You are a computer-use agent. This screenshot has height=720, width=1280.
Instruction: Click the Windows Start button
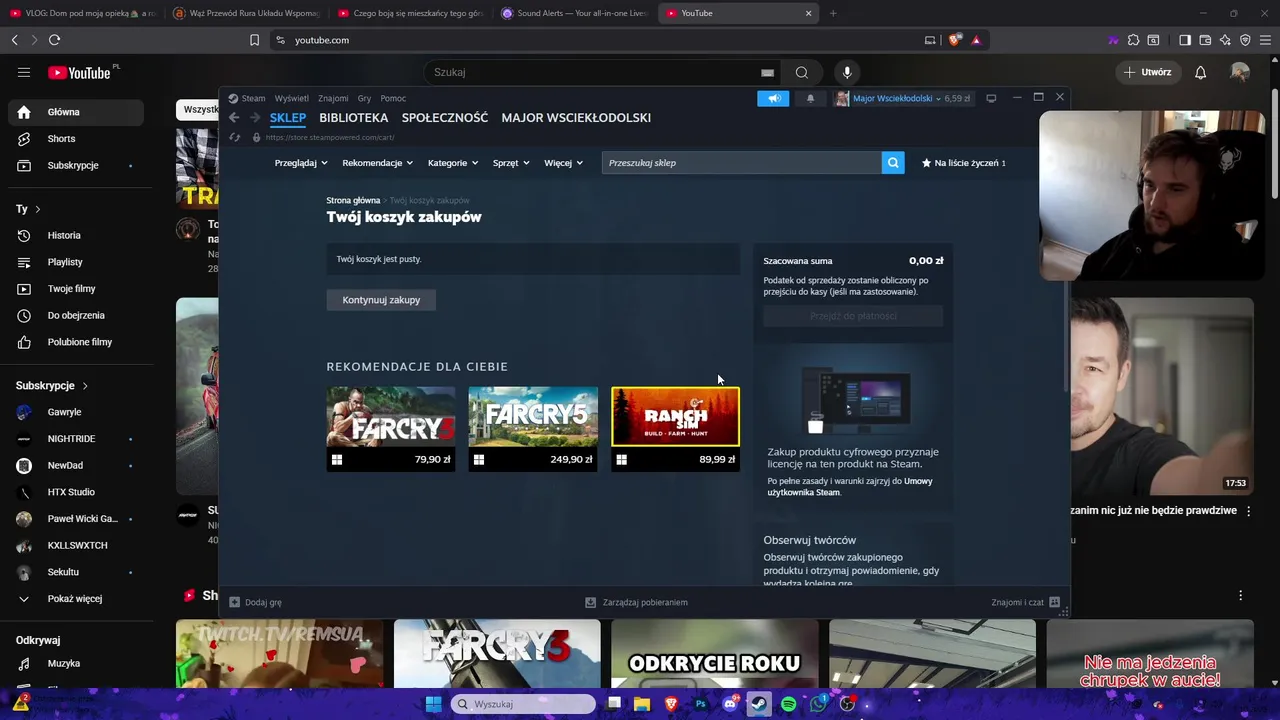coord(433,704)
